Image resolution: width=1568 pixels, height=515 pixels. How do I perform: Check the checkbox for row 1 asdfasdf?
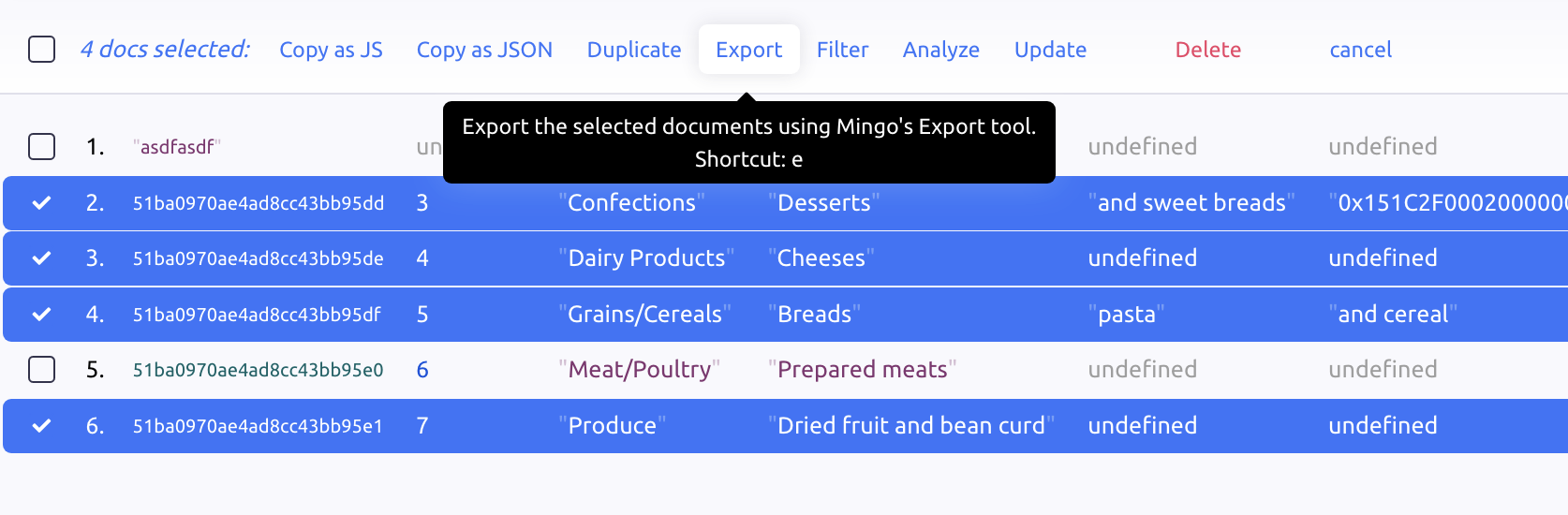pos(42,147)
